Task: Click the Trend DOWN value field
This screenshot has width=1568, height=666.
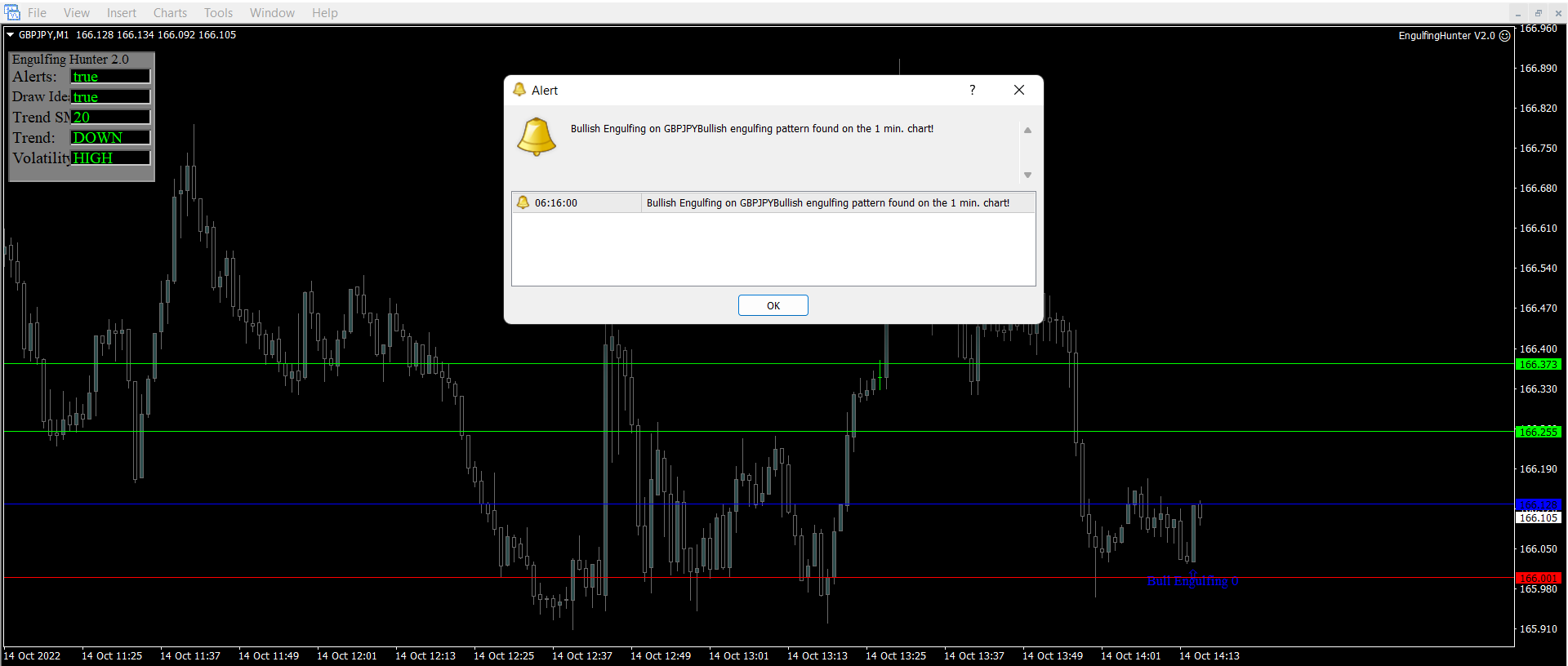Action: [110, 138]
